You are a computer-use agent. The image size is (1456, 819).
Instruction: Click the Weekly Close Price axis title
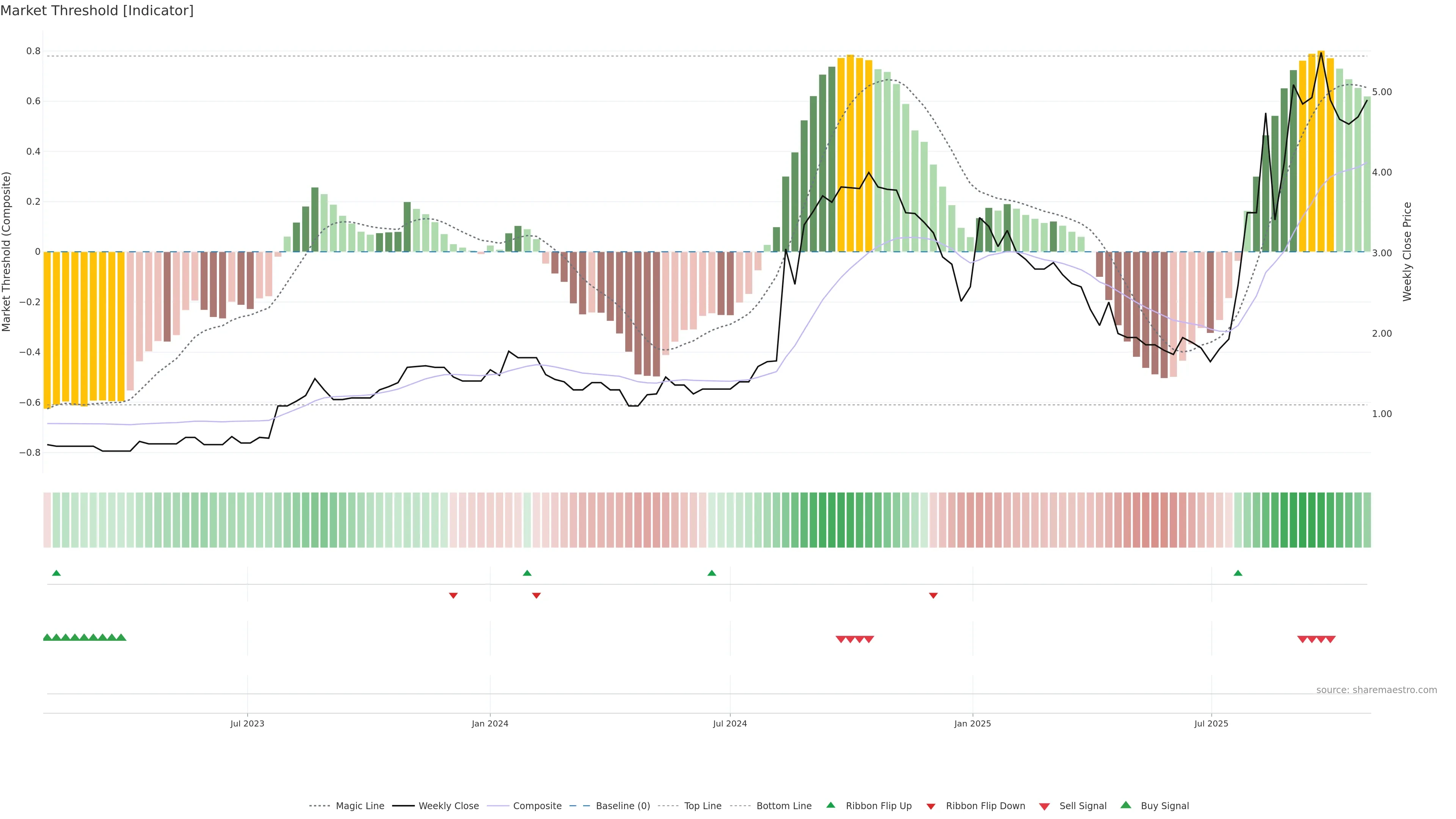click(x=1407, y=251)
